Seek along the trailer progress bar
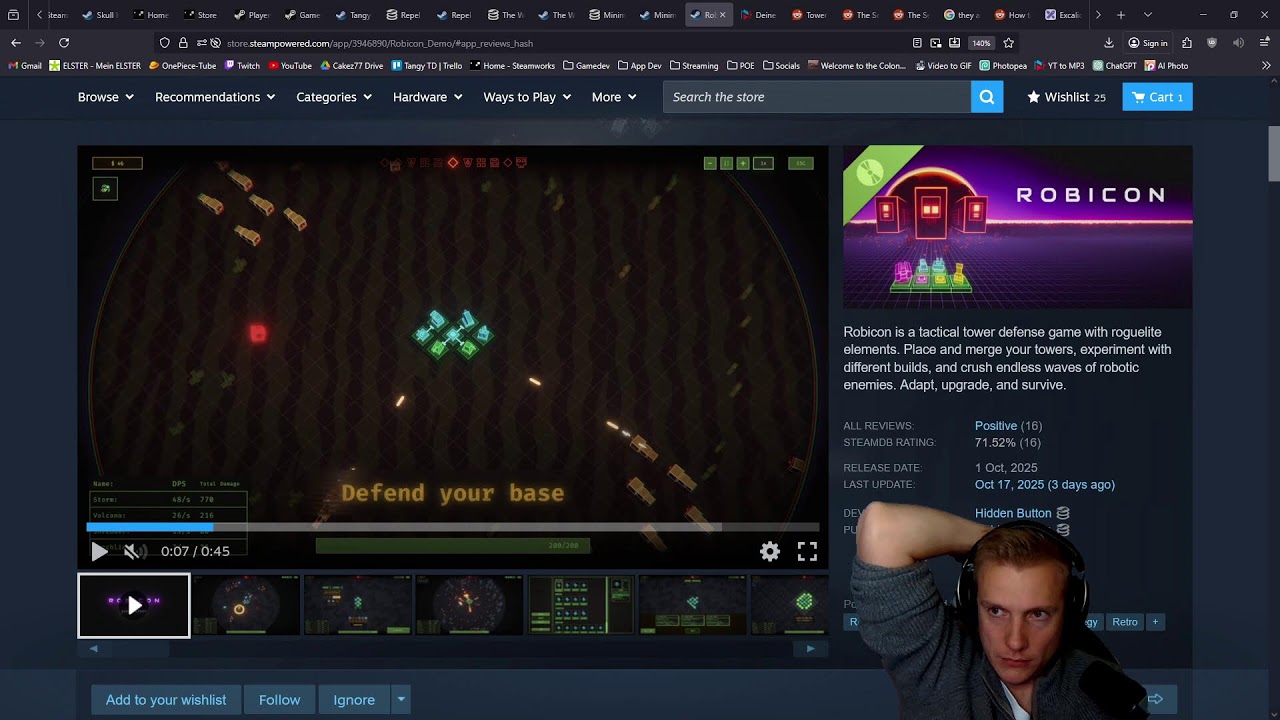This screenshot has width=1280, height=720. point(453,527)
